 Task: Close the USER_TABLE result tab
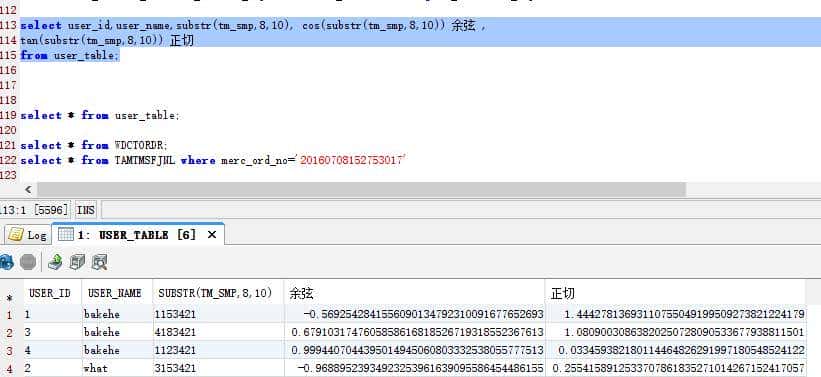coord(212,235)
